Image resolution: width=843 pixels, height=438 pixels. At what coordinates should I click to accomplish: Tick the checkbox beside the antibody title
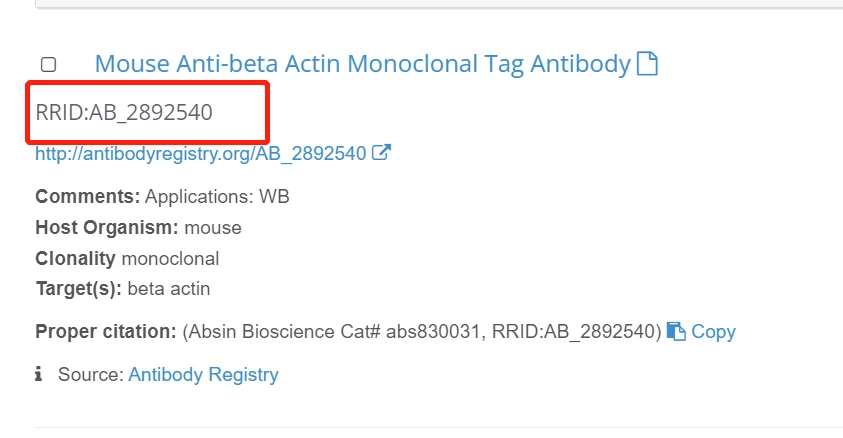click(x=48, y=65)
